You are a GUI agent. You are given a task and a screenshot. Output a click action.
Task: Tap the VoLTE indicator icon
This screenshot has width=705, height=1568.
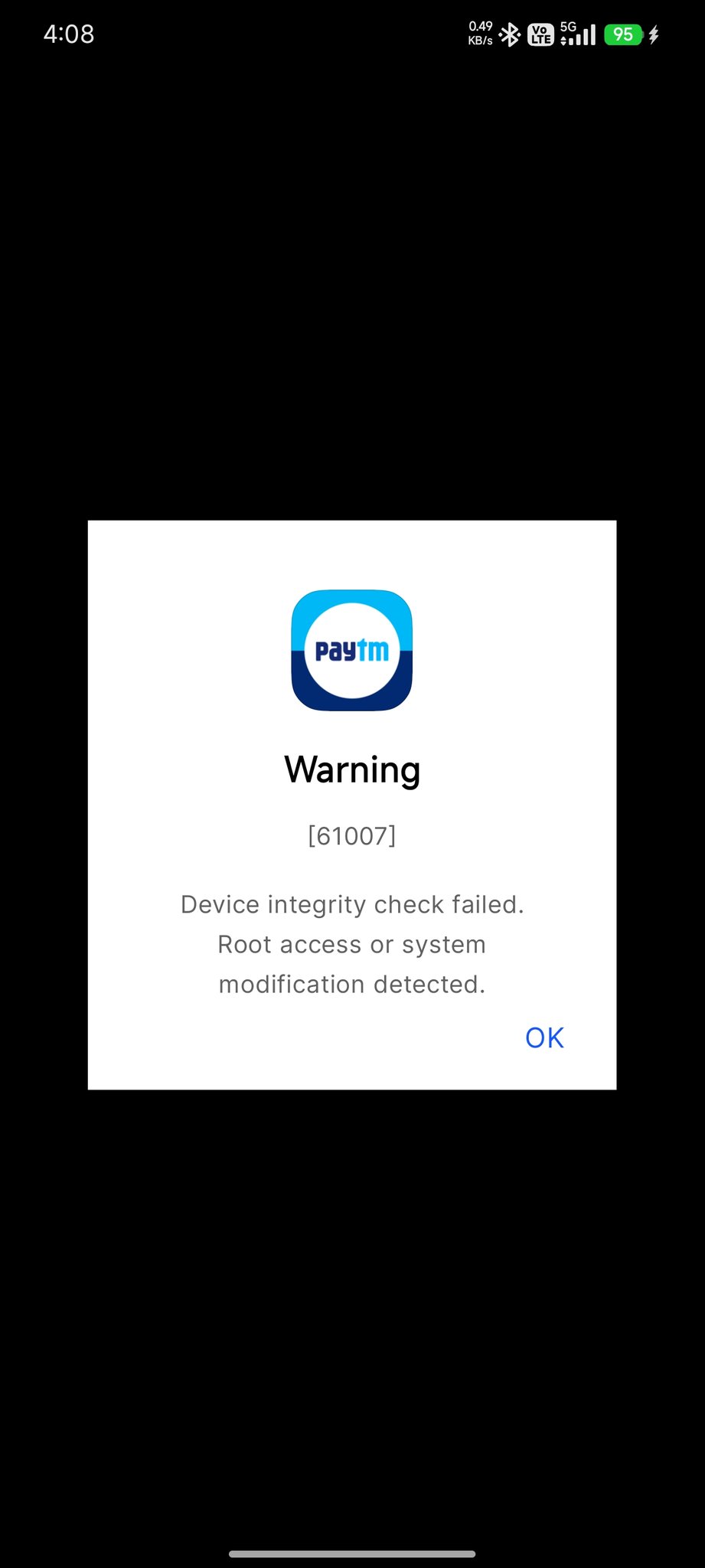coord(540,34)
